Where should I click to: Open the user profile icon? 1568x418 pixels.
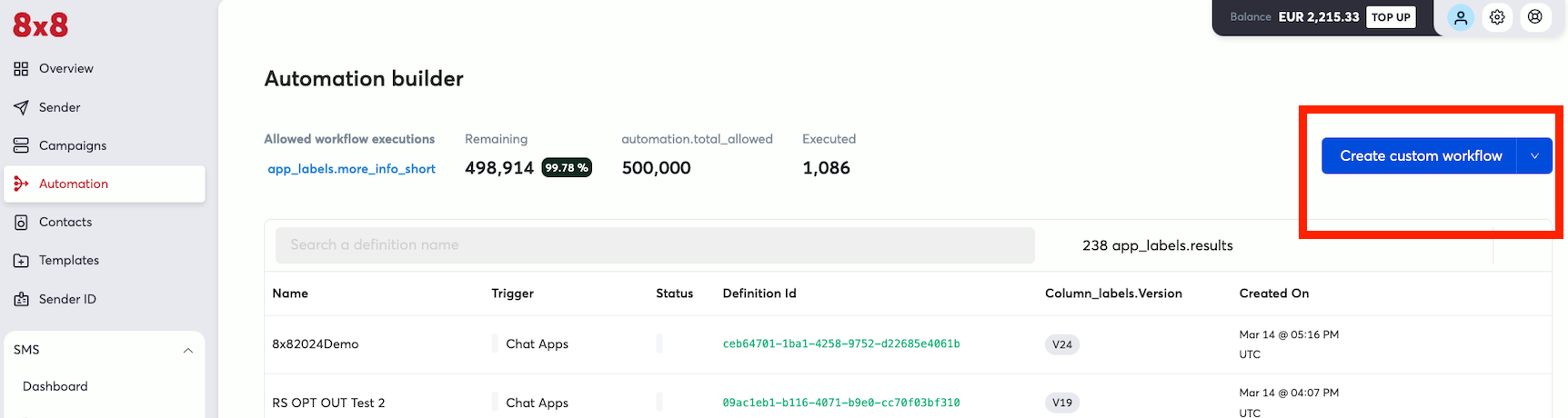[1460, 17]
